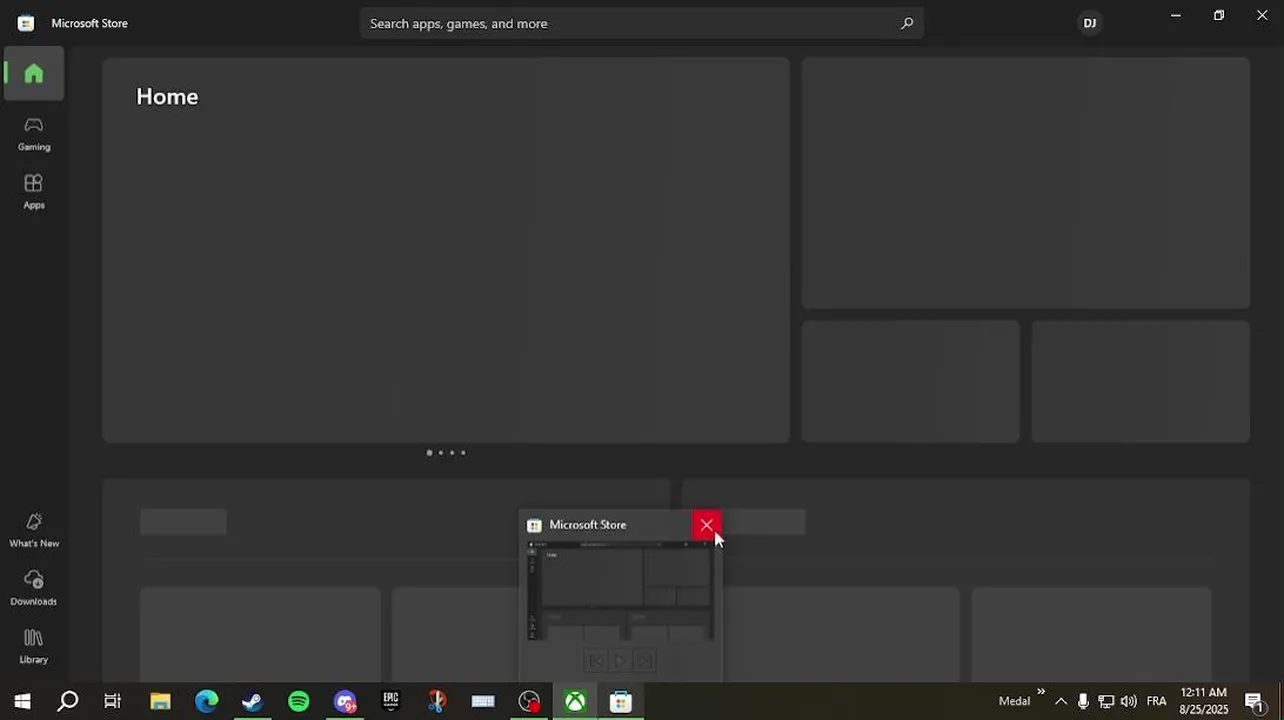Viewport: 1284px width, 720px height.
Task: Open the clock and date flyout
Action: pos(1204,701)
